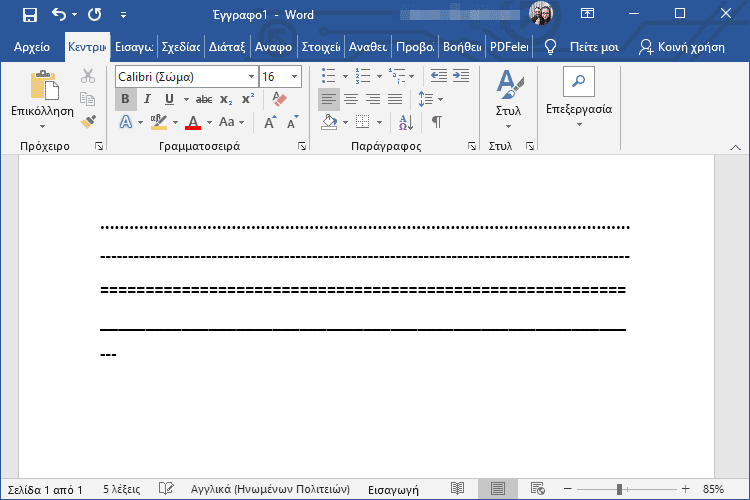
Task: Open font color dropdown arrow
Action: (x=209, y=122)
